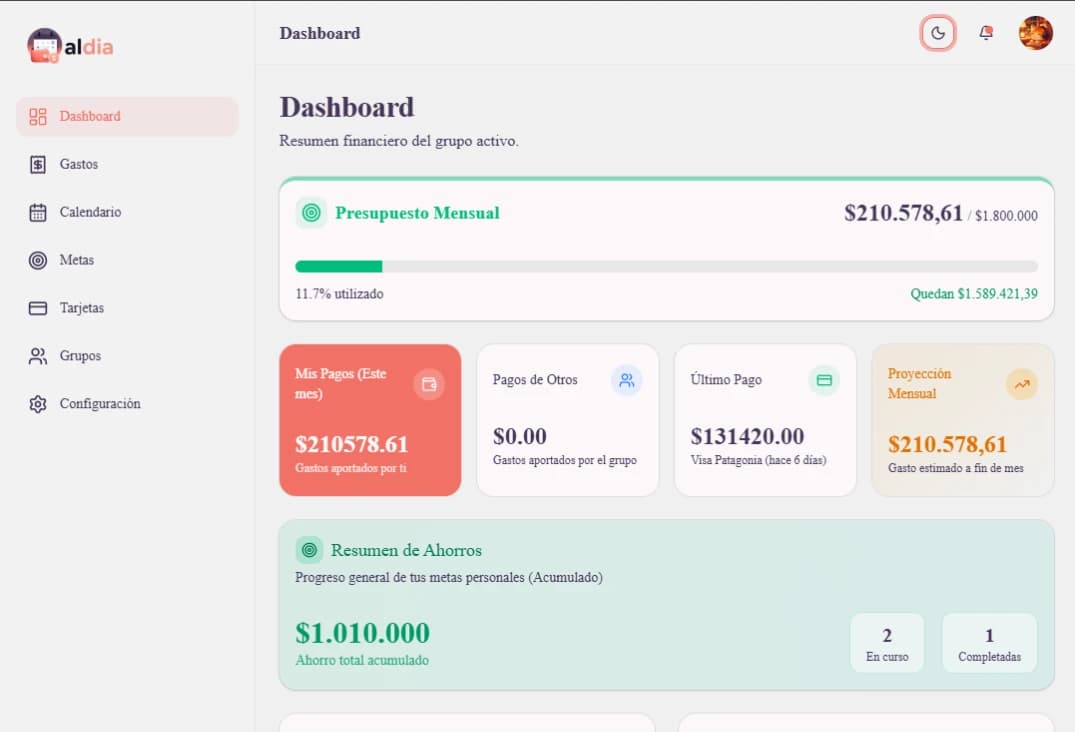The height and width of the screenshot is (732, 1075).
Task: Click the $210.578,61 budget amount
Action: click(903, 212)
